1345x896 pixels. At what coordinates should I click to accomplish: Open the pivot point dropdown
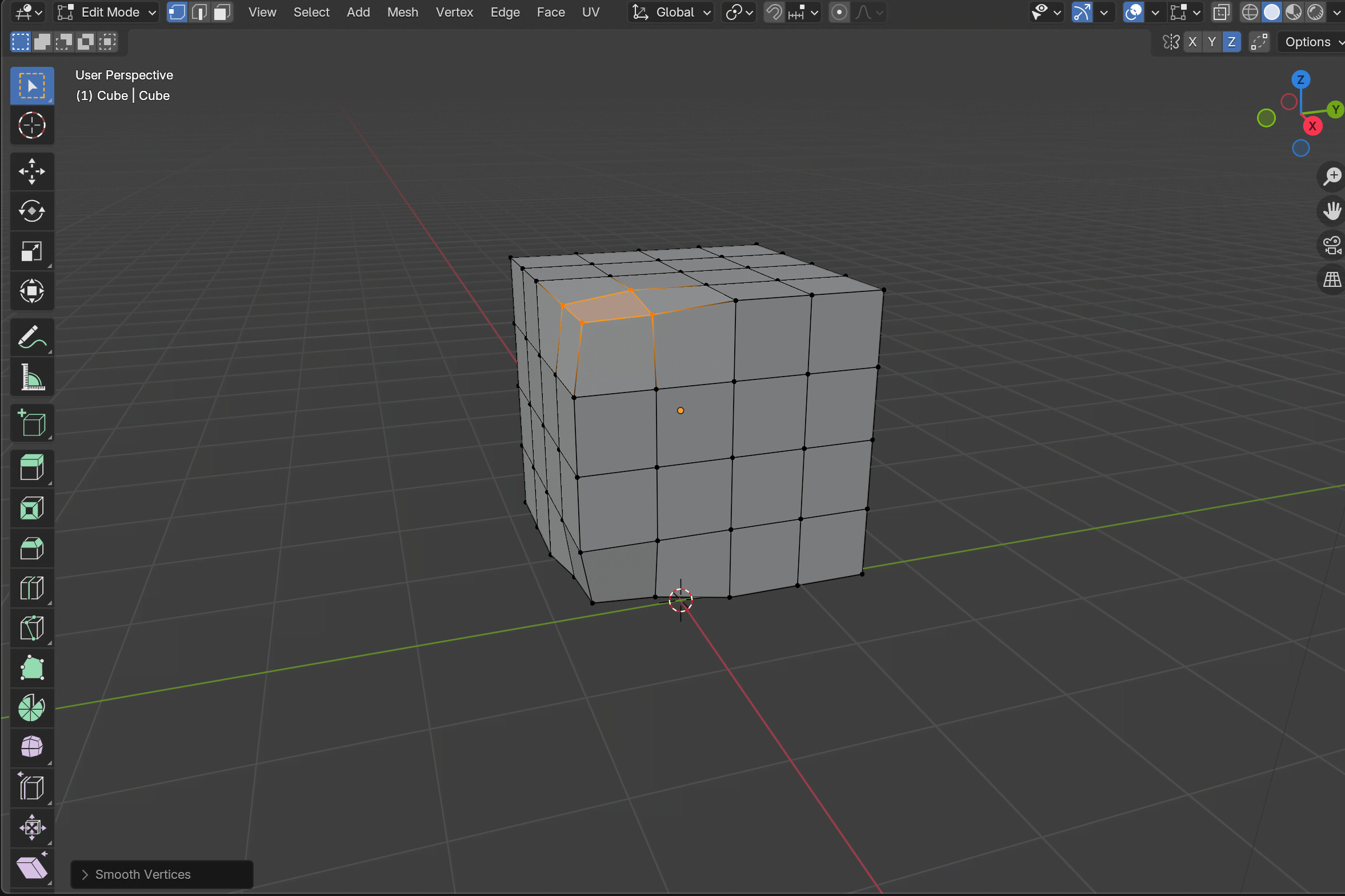coord(739,12)
